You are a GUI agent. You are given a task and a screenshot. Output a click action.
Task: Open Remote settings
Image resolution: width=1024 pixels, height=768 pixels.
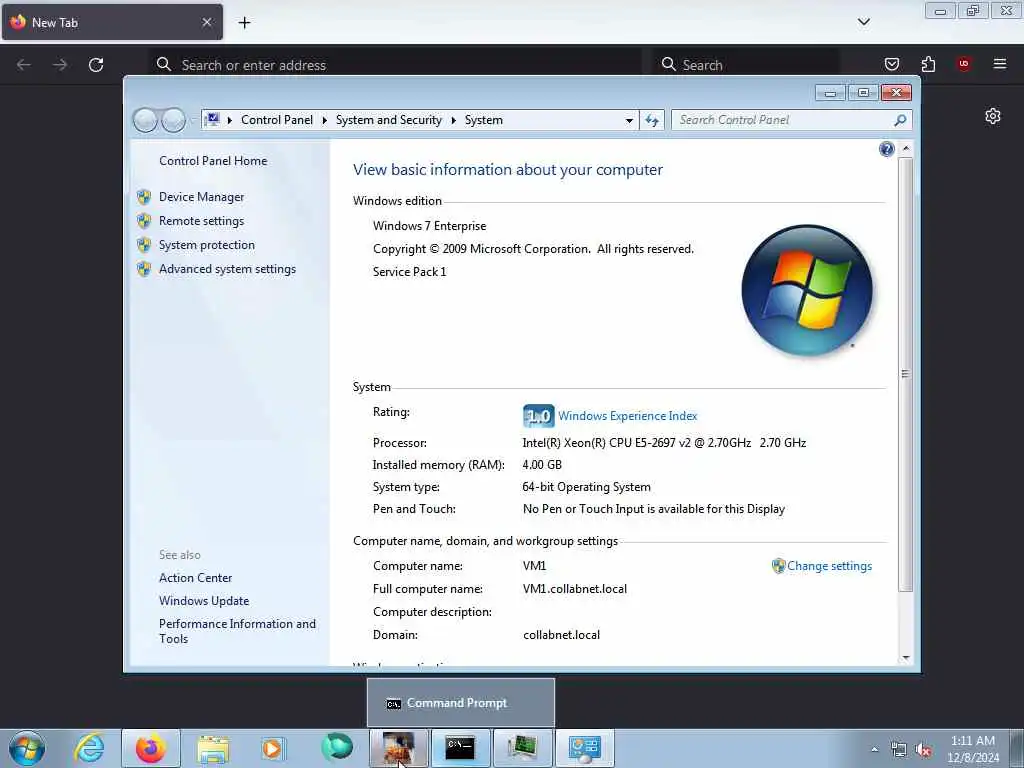click(x=201, y=221)
